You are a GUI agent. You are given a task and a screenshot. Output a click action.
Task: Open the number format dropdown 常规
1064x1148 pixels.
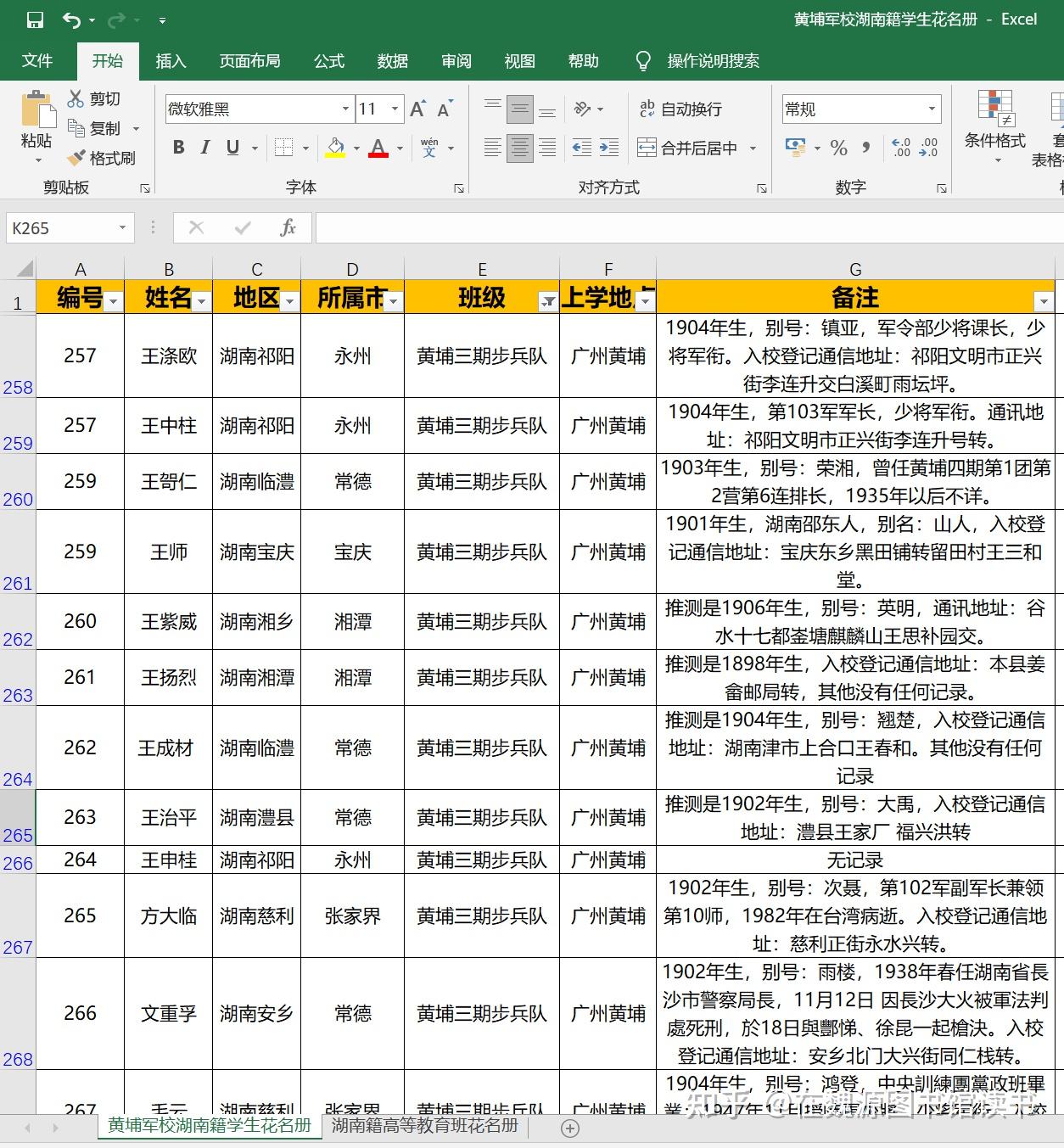click(932, 109)
